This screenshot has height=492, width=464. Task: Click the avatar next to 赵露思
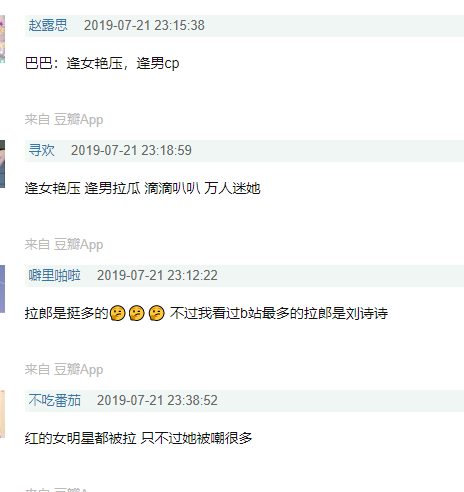click(2, 39)
